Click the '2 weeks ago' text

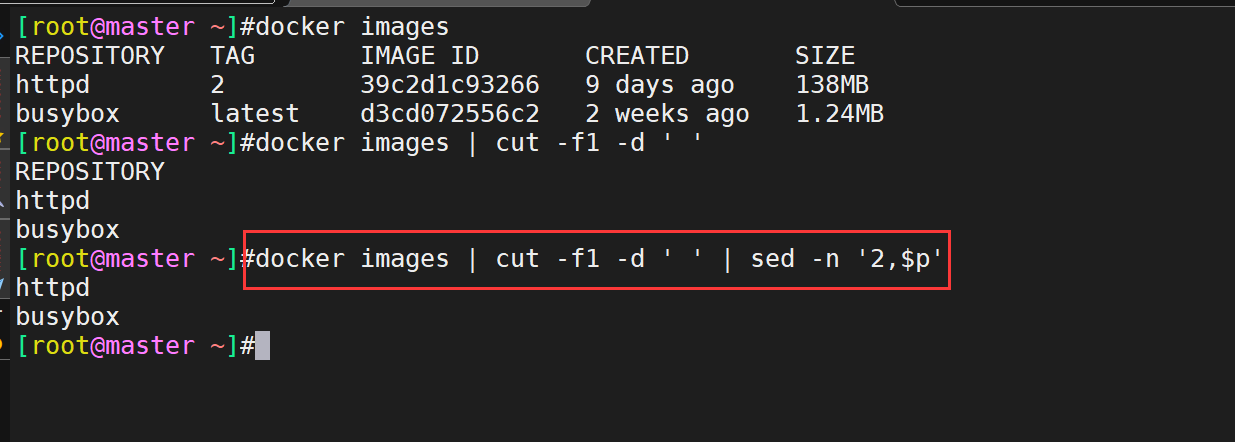pyautogui.click(x=667, y=113)
